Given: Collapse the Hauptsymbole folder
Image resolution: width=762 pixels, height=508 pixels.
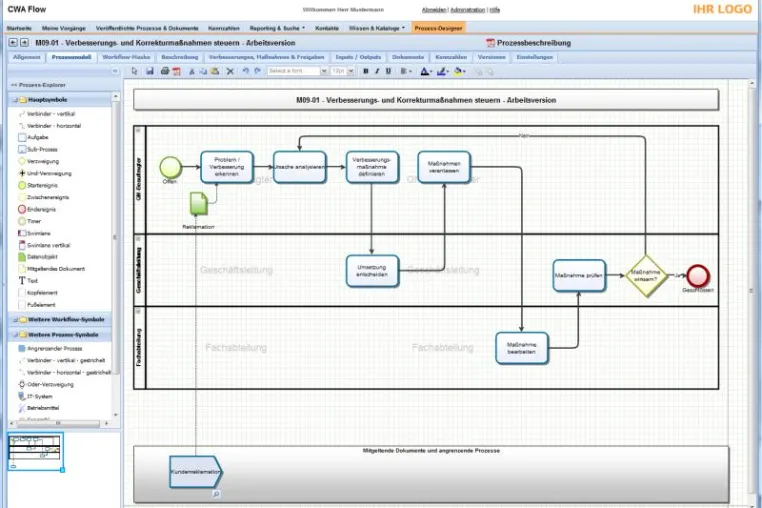Looking at the screenshot, I should 15,100.
